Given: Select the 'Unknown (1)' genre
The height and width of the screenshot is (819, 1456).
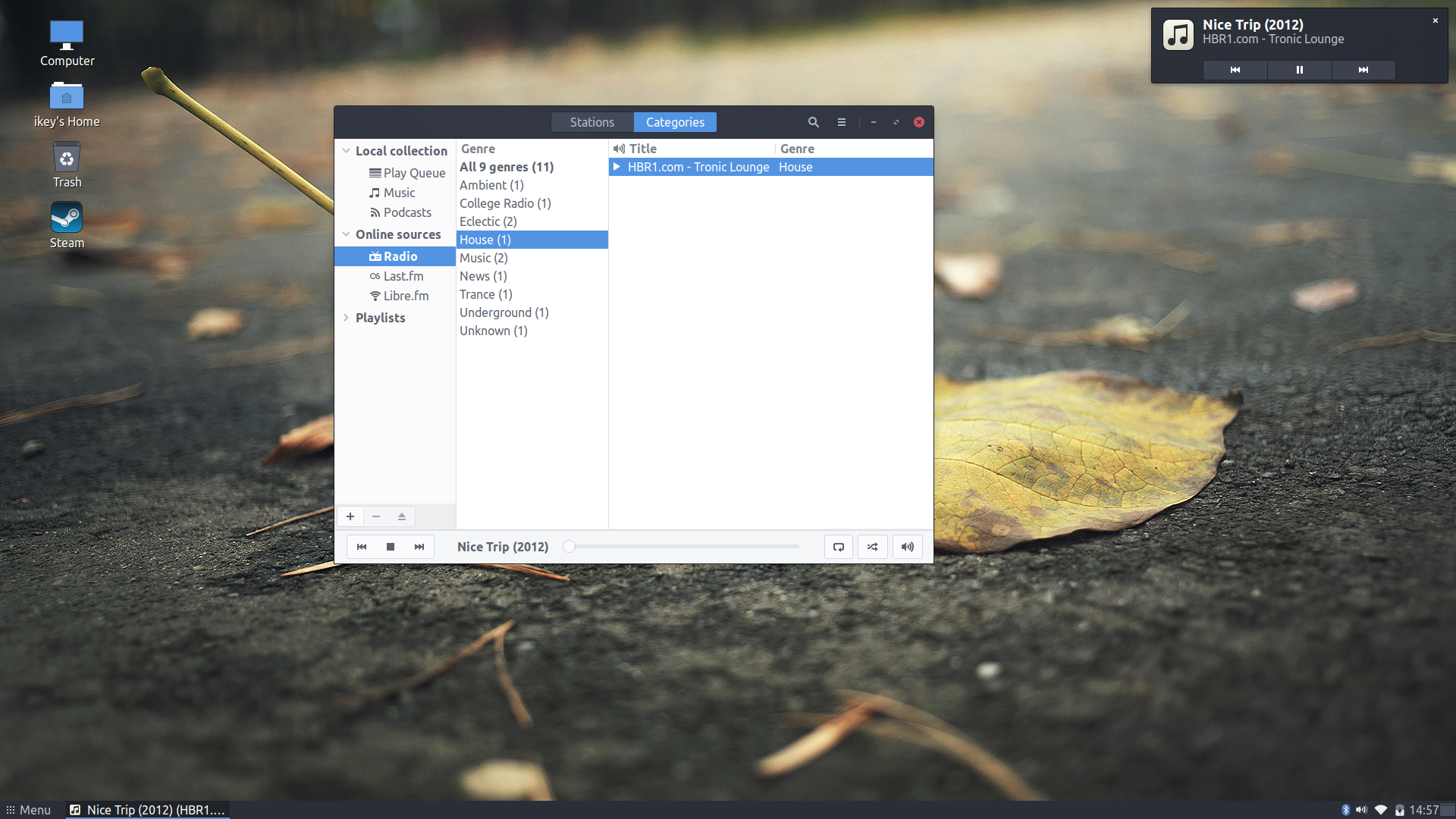Looking at the screenshot, I should (x=532, y=331).
